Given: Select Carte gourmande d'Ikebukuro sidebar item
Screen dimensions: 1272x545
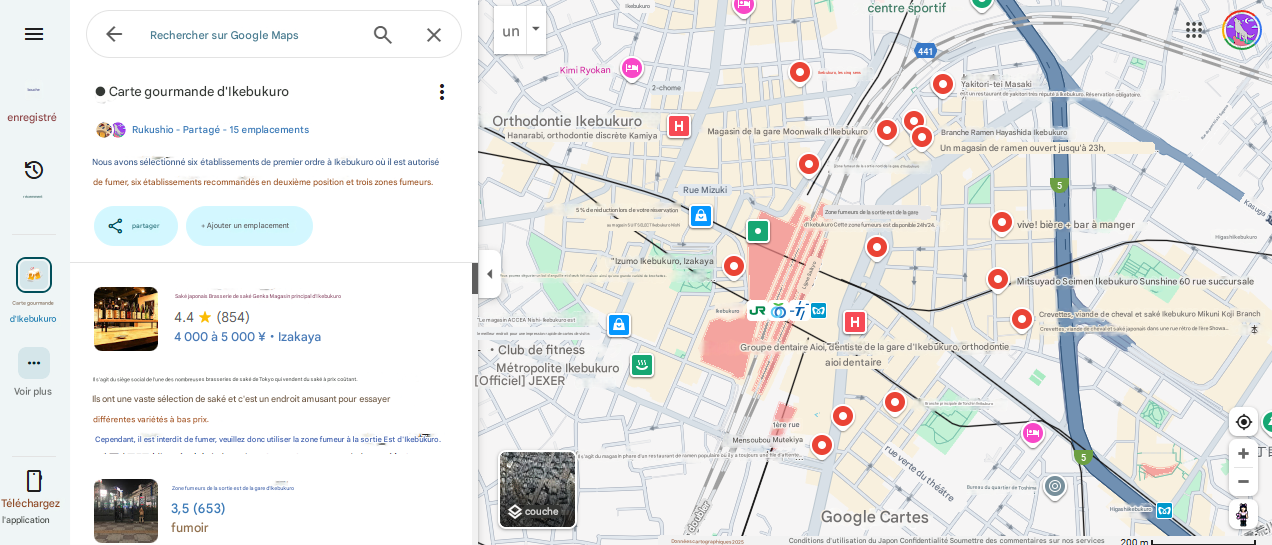Looking at the screenshot, I should pyautogui.click(x=34, y=275).
